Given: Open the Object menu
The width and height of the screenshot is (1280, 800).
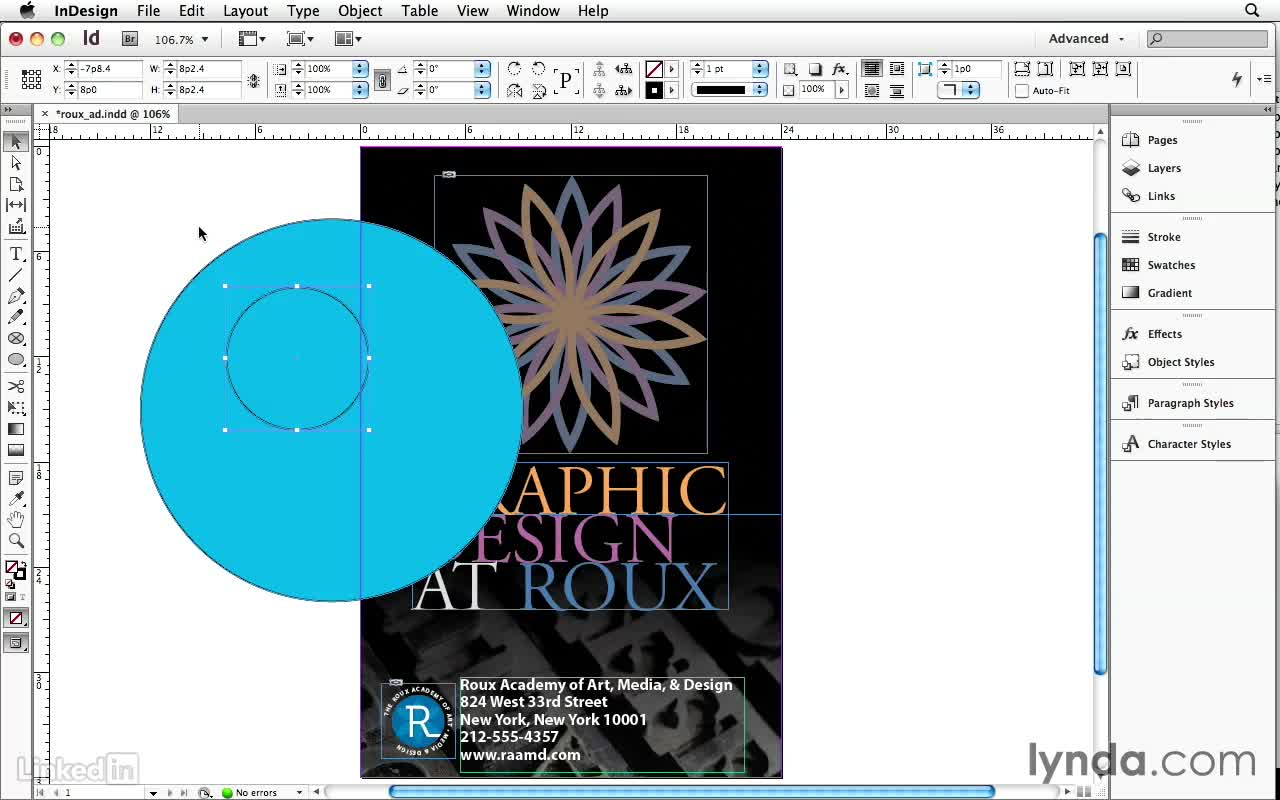Looking at the screenshot, I should pos(360,11).
